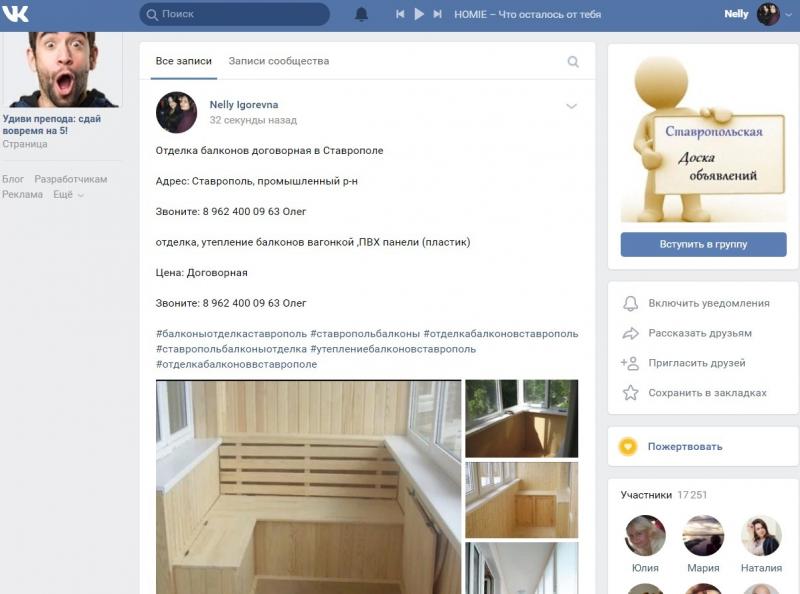
Task: Open the playing track HOMIE title
Action: point(528,14)
